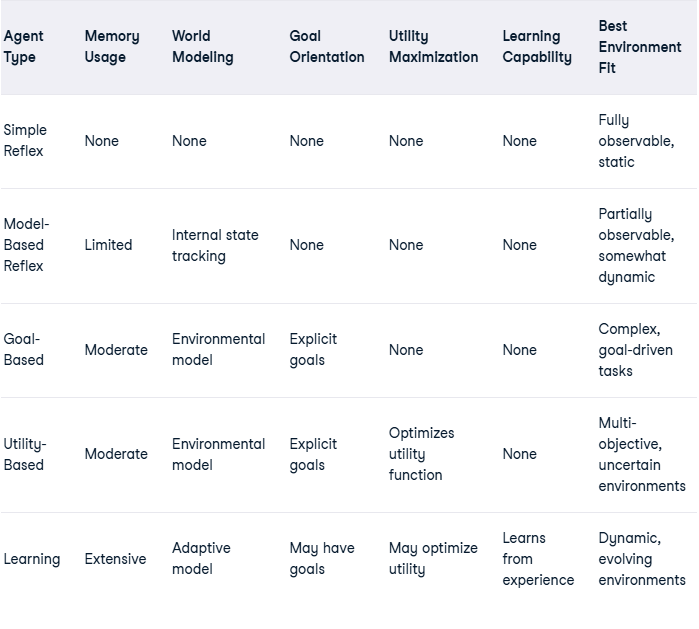Click the Model-Based Reflex agent cell

pyautogui.click(x=26, y=245)
